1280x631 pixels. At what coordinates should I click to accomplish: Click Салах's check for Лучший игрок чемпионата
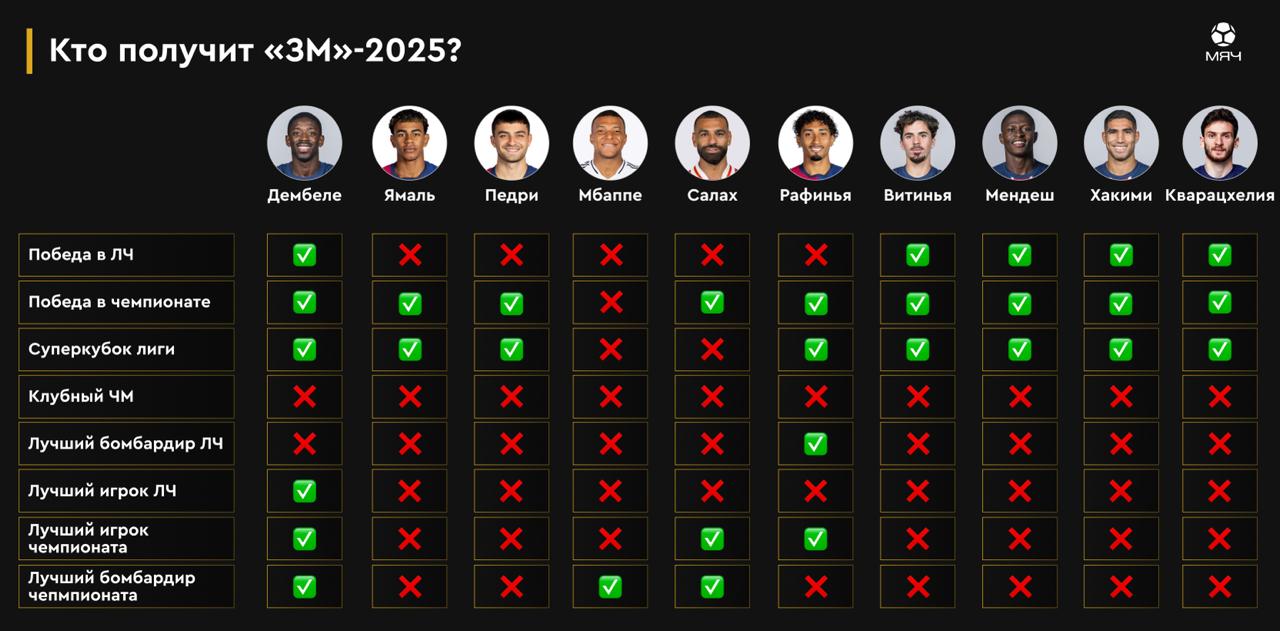point(712,539)
